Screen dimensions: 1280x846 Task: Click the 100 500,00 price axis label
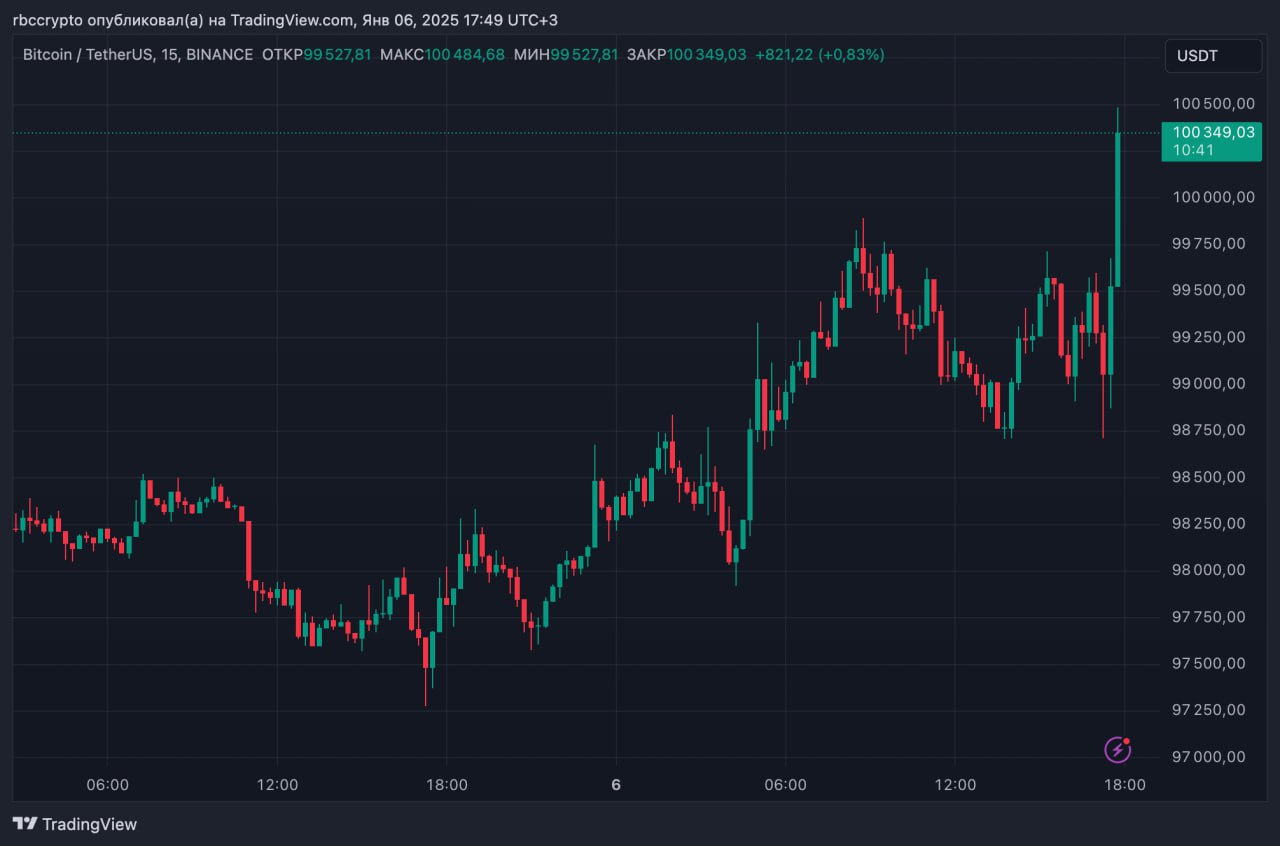1214,103
